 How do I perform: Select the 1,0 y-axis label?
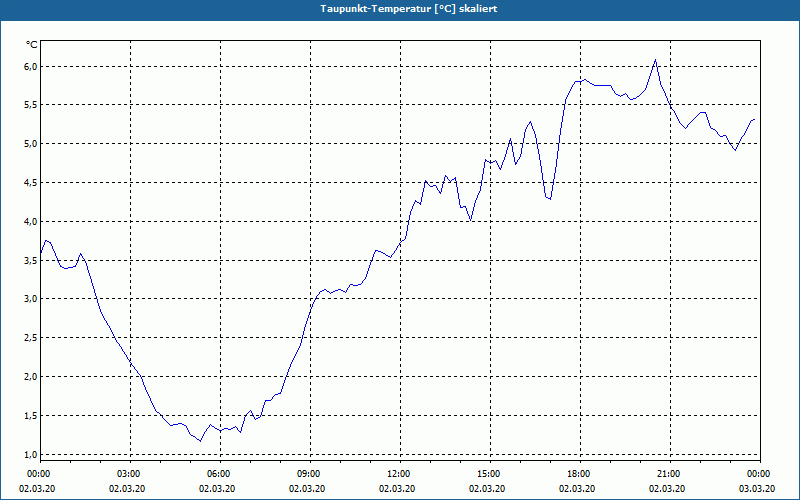(x=31, y=454)
